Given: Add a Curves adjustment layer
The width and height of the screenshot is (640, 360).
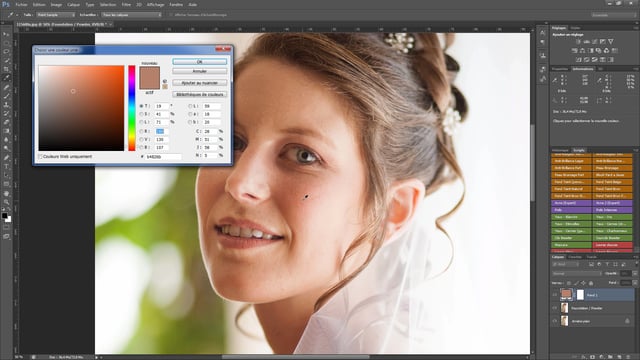Looking at the screenshot, I should pos(594,42).
